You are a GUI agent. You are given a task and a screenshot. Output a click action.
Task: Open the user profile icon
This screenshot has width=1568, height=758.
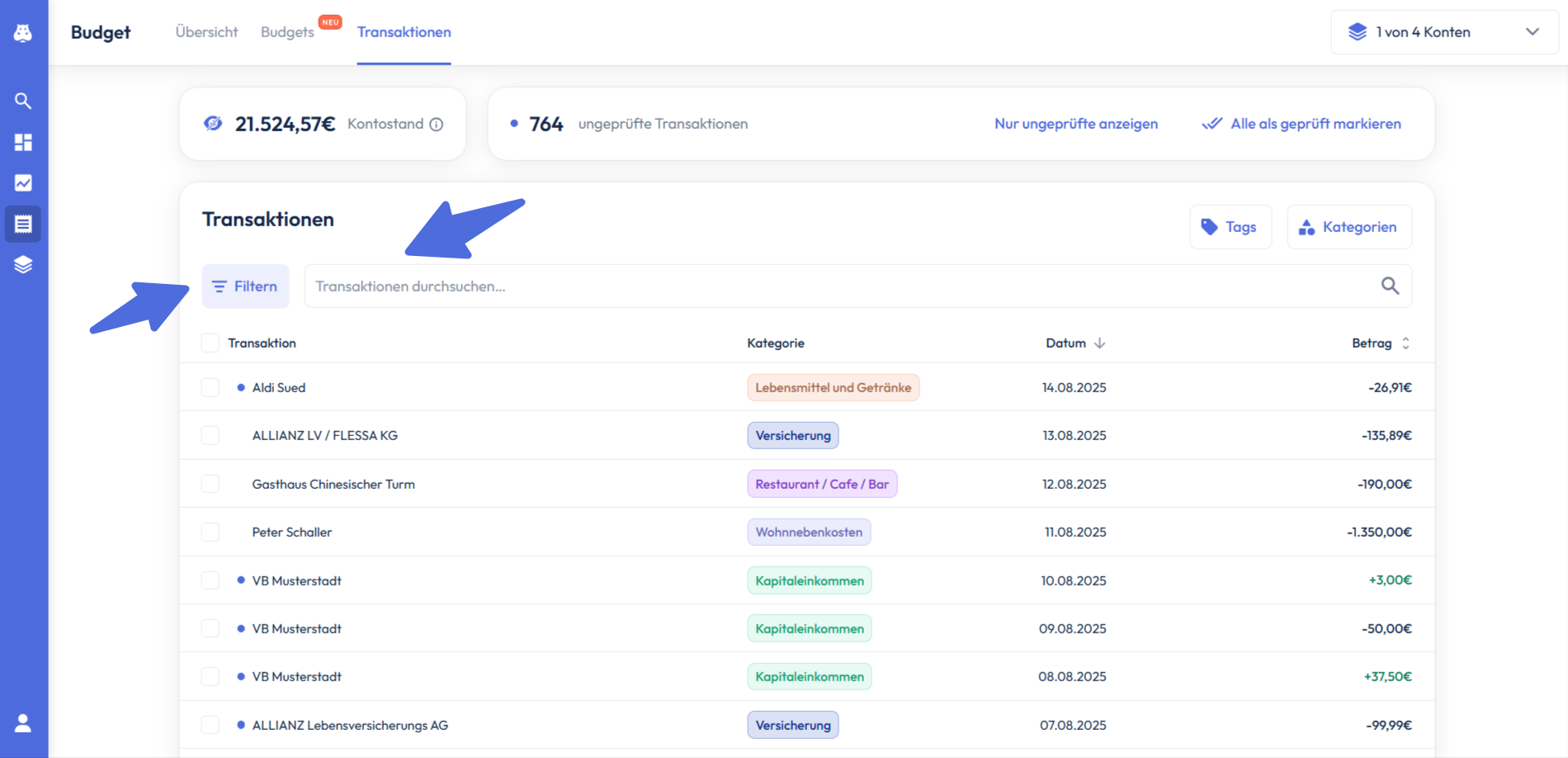point(23,723)
